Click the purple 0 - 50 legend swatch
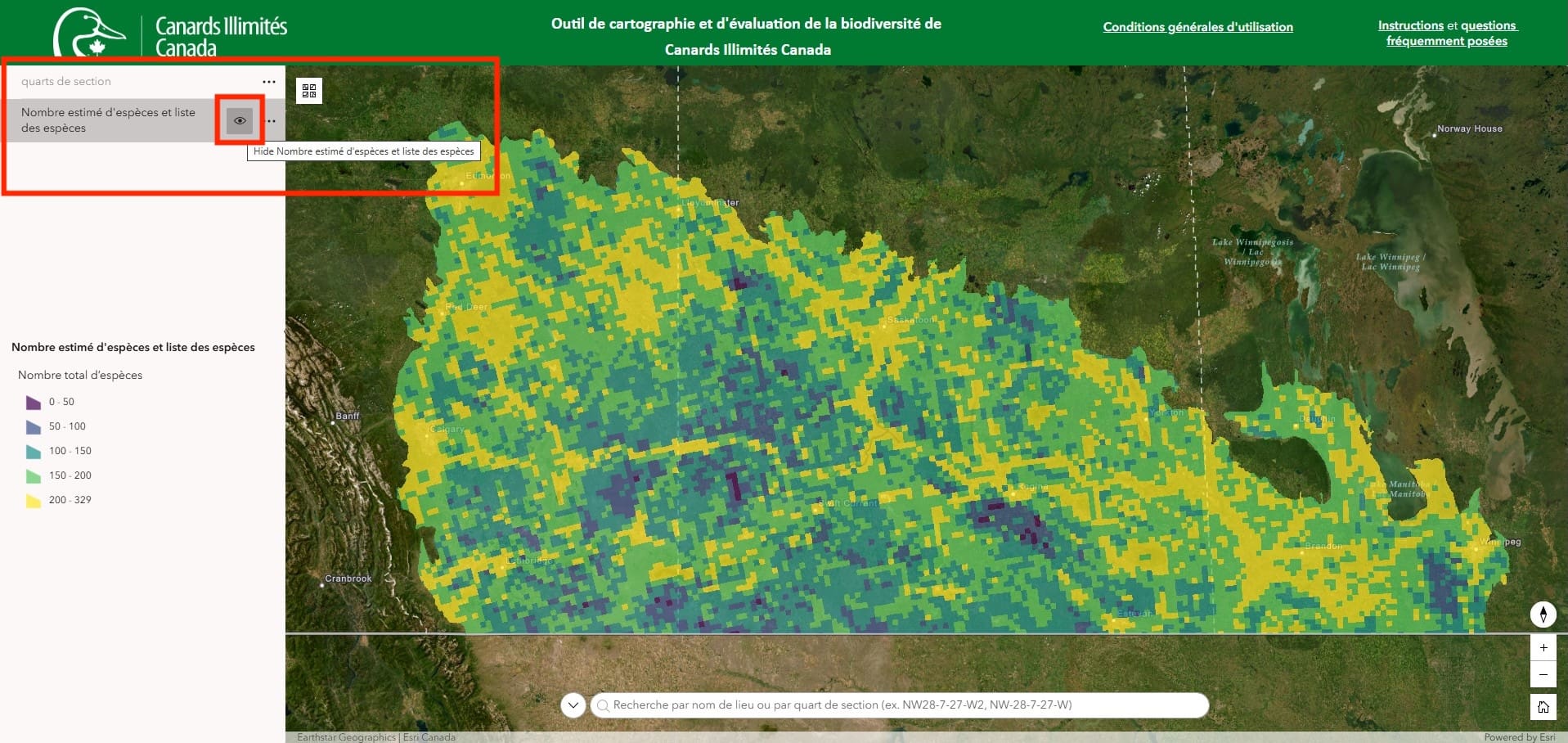This screenshot has width=1568, height=743. click(x=34, y=402)
